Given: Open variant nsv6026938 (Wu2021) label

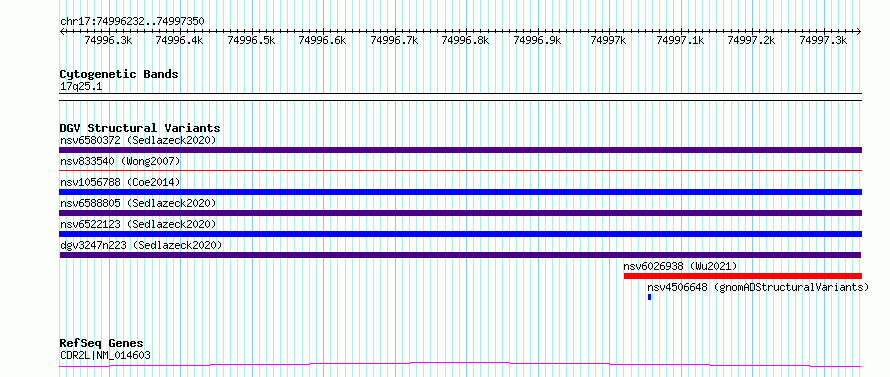Looking at the screenshot, I should (680, 266).
